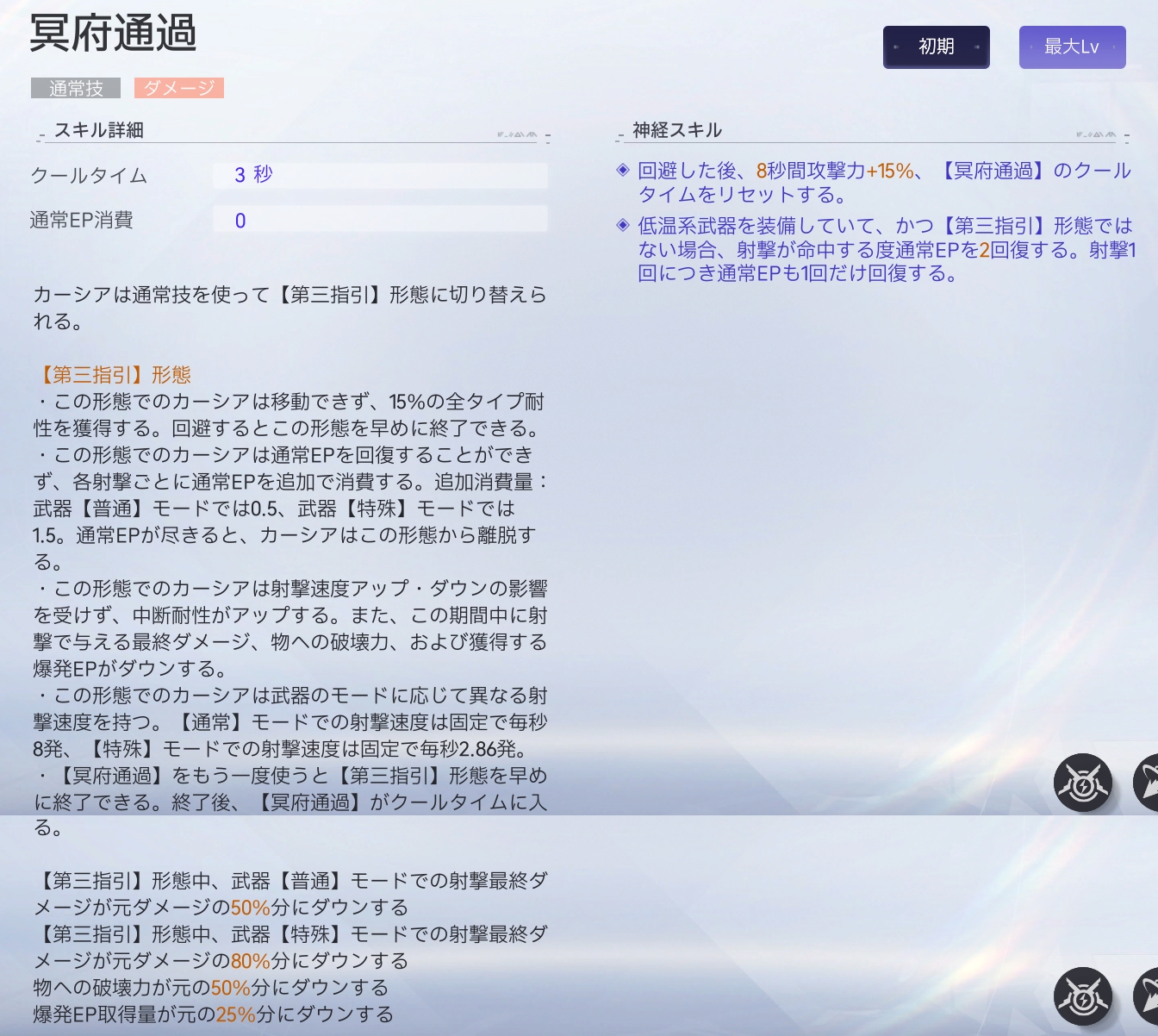The width and height of the screenshot is (1158, 1036).
Task: Click the upper crossed-guns lightning skill icon
Action: (1082, 783)
